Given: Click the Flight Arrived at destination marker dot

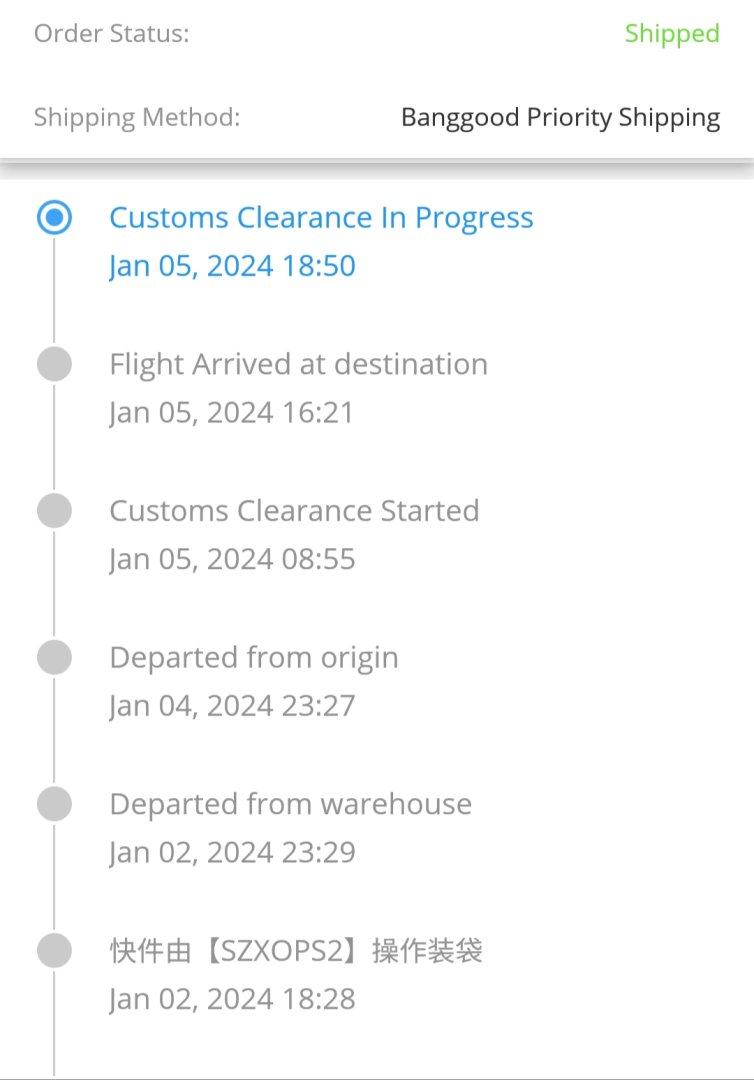Looking at the screenshot, I should tap(54, 365).
